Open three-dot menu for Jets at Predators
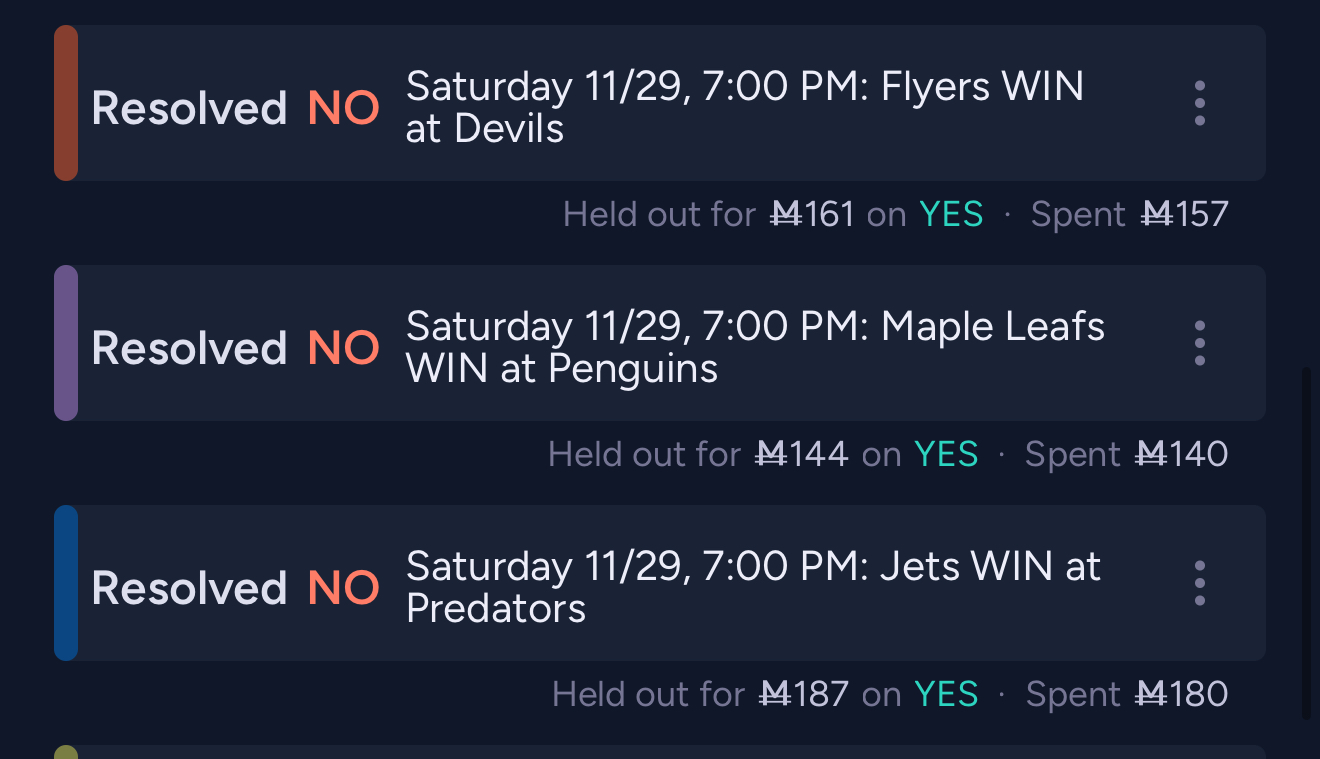The width and height of the screenshot is (1320, 759). point(1199,583)
